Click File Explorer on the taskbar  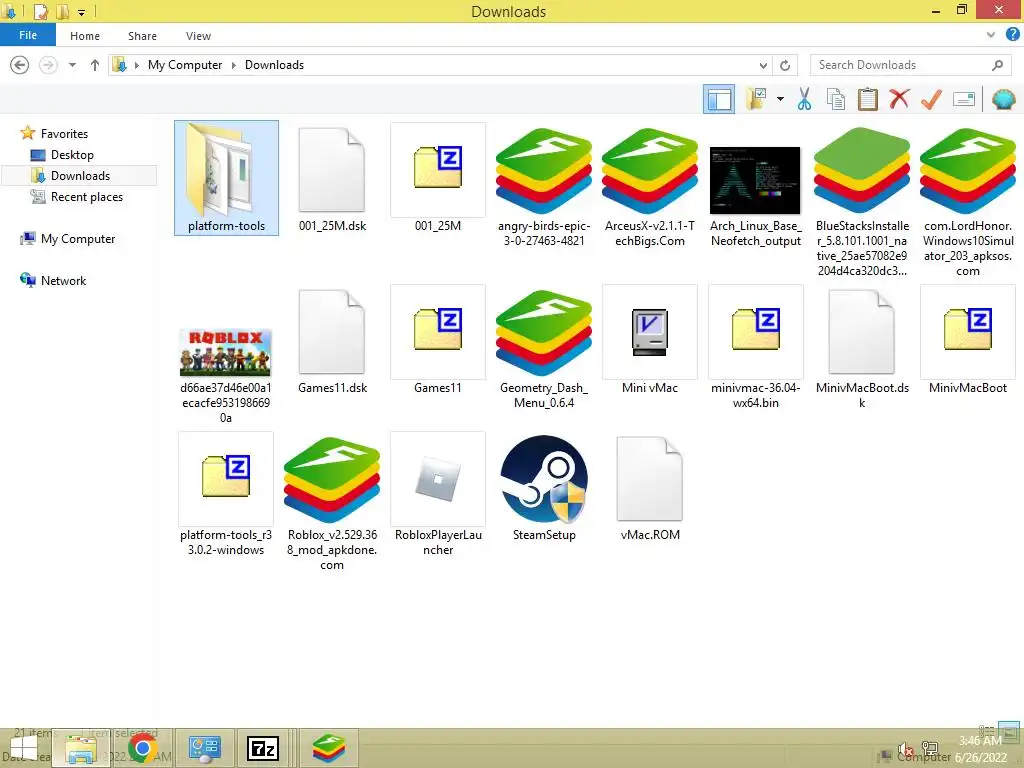80,748
